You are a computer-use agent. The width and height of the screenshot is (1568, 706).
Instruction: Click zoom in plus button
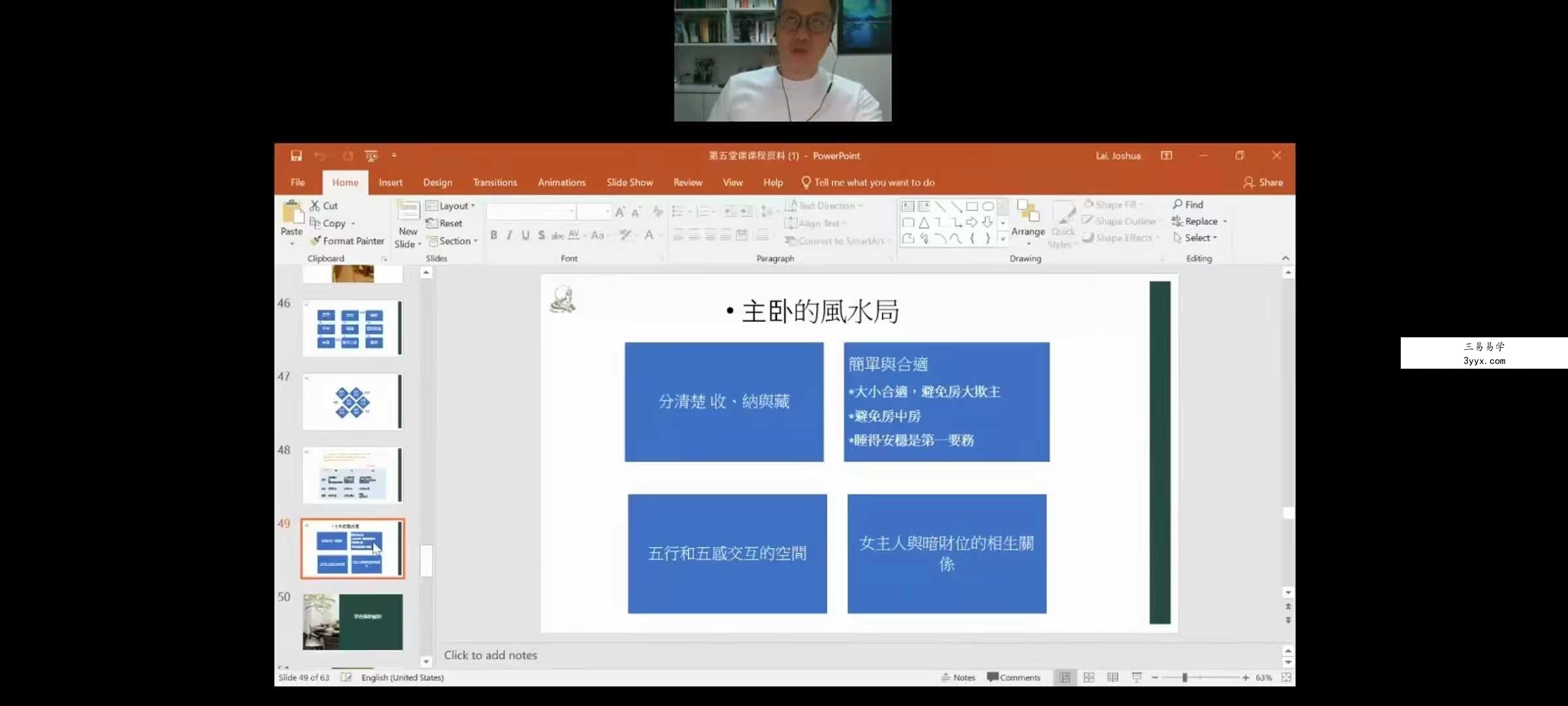[x=1246, y=677]
